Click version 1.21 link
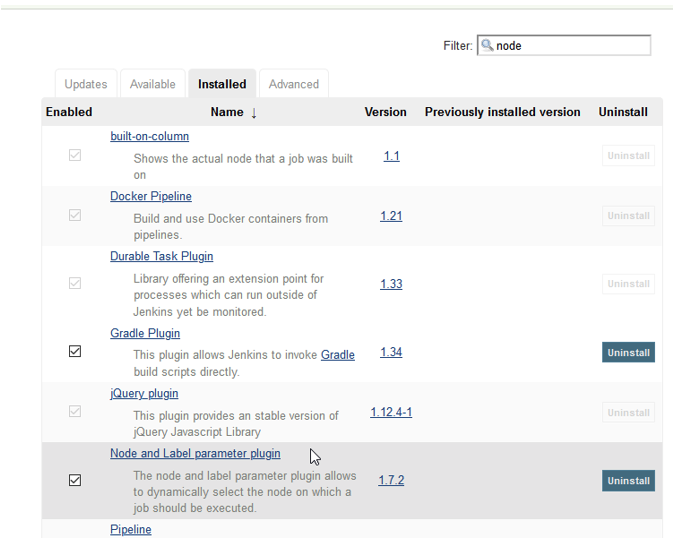 click(391, 216)
